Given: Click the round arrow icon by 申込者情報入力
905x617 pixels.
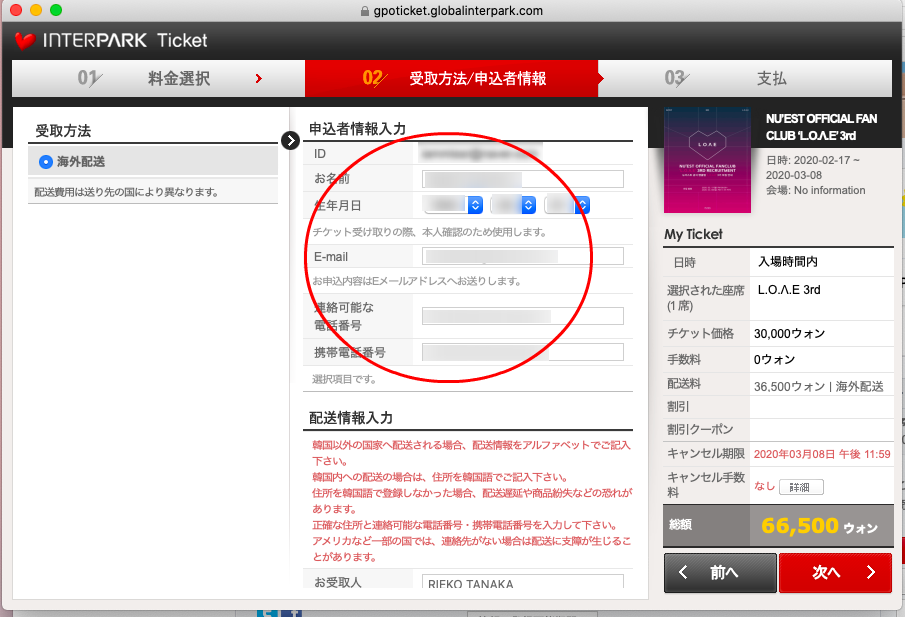Looking at the screenshot, I should click(x=290, y=140).
